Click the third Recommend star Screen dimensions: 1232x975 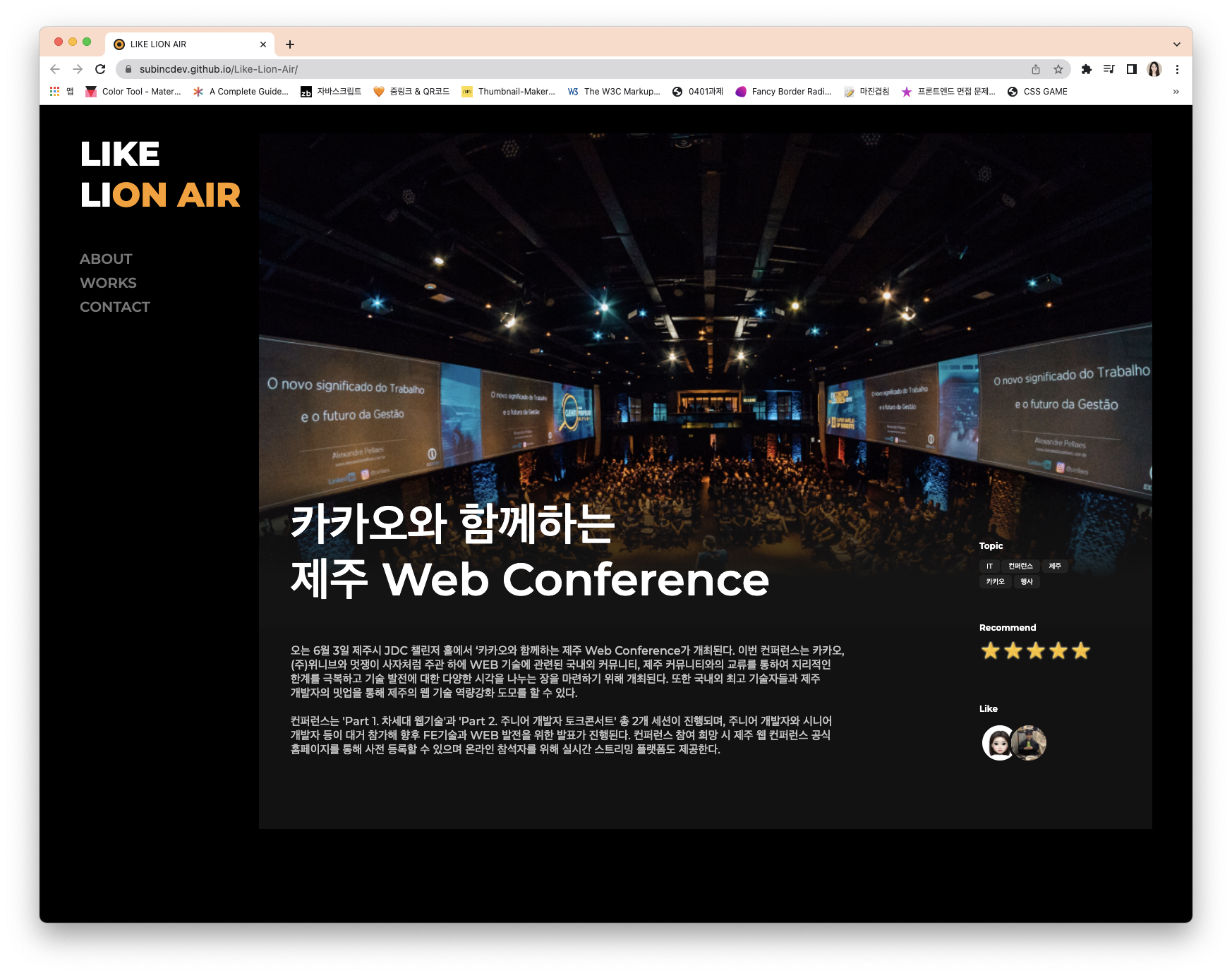click(x=1036, y=650)
